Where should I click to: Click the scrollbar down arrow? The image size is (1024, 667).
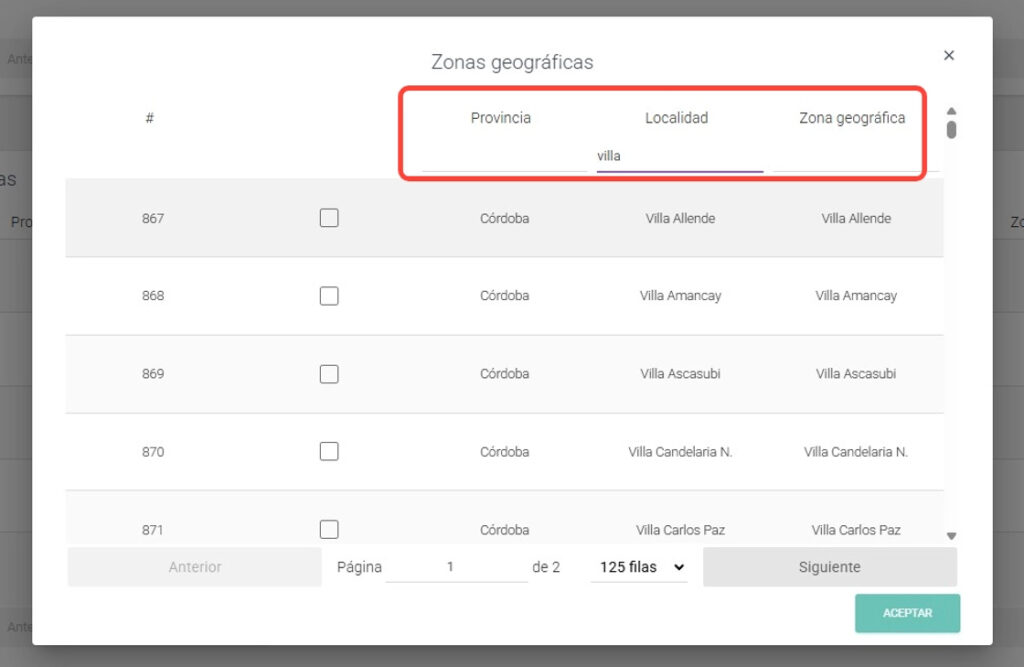(952, 536)
